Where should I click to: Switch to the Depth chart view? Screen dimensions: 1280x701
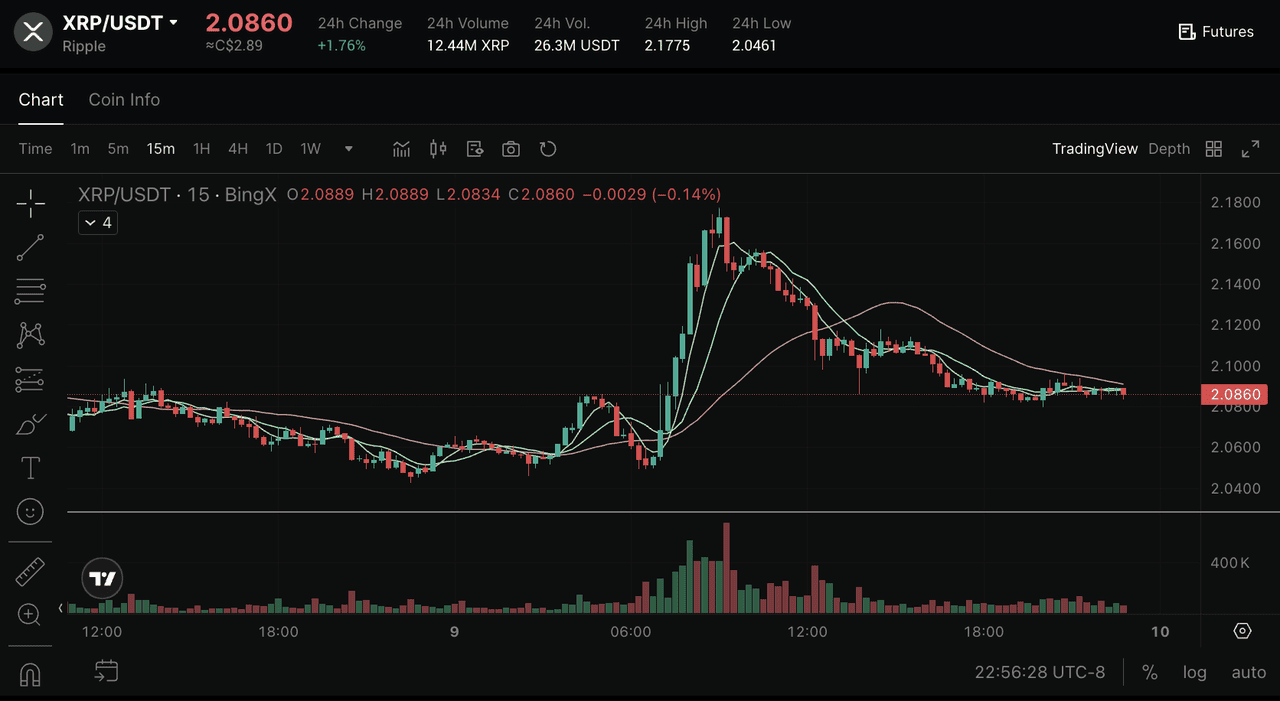(1168, 149)
